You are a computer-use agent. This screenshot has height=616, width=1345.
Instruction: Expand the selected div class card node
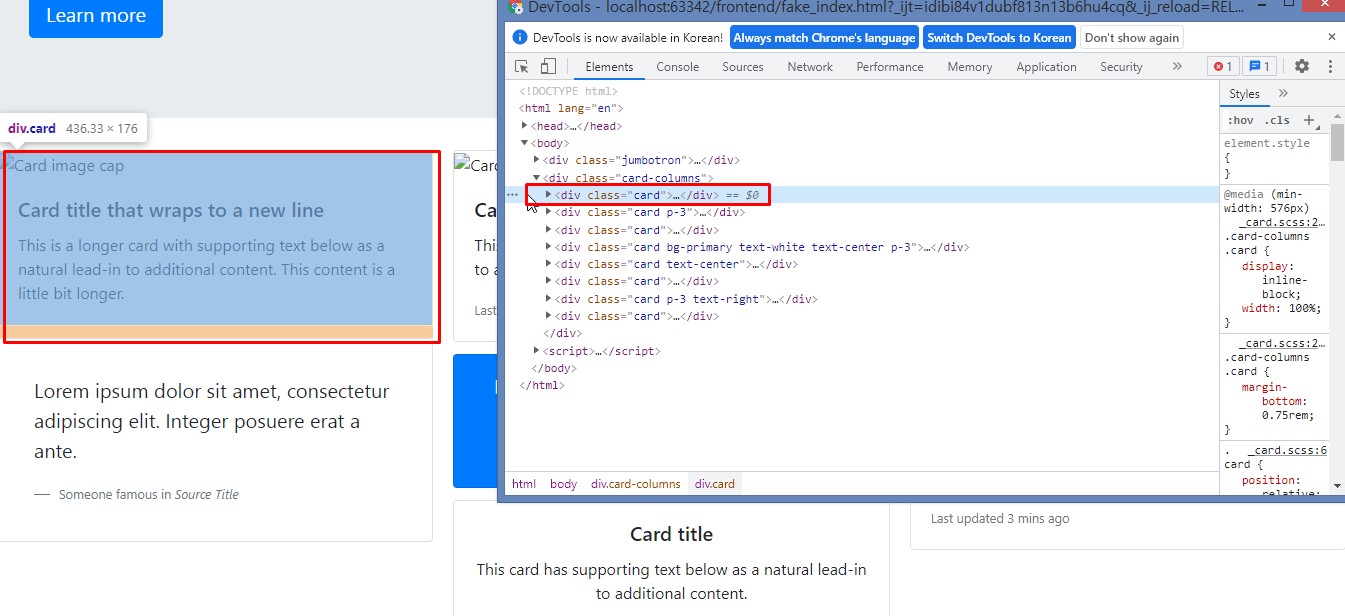point(549,194)
